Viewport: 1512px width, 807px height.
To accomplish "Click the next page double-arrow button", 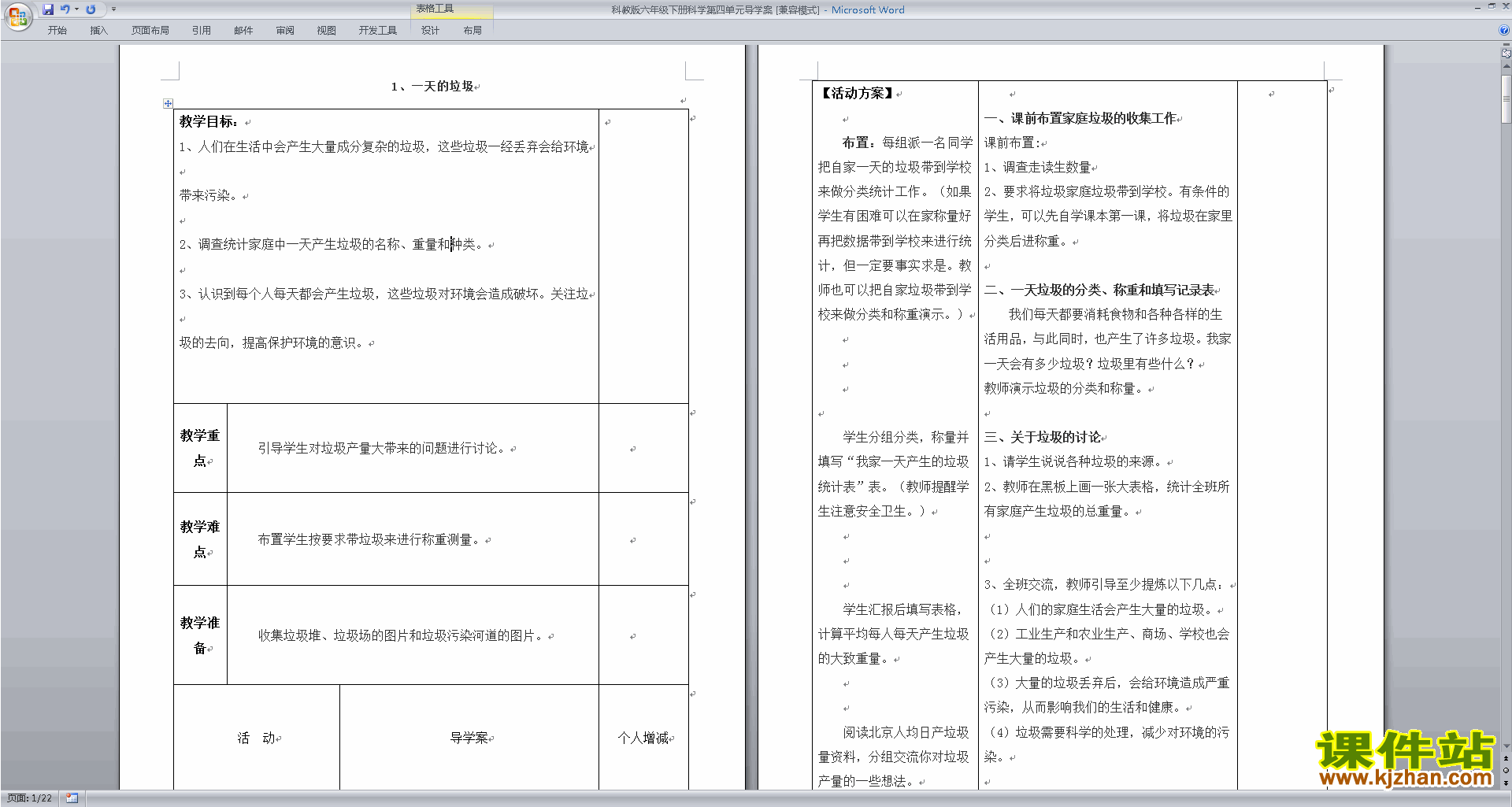I will point(1506,783).
